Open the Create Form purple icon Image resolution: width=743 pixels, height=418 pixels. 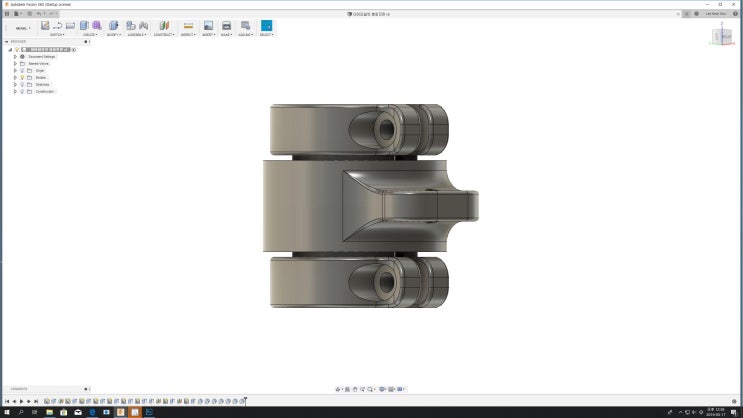point(97,26)
